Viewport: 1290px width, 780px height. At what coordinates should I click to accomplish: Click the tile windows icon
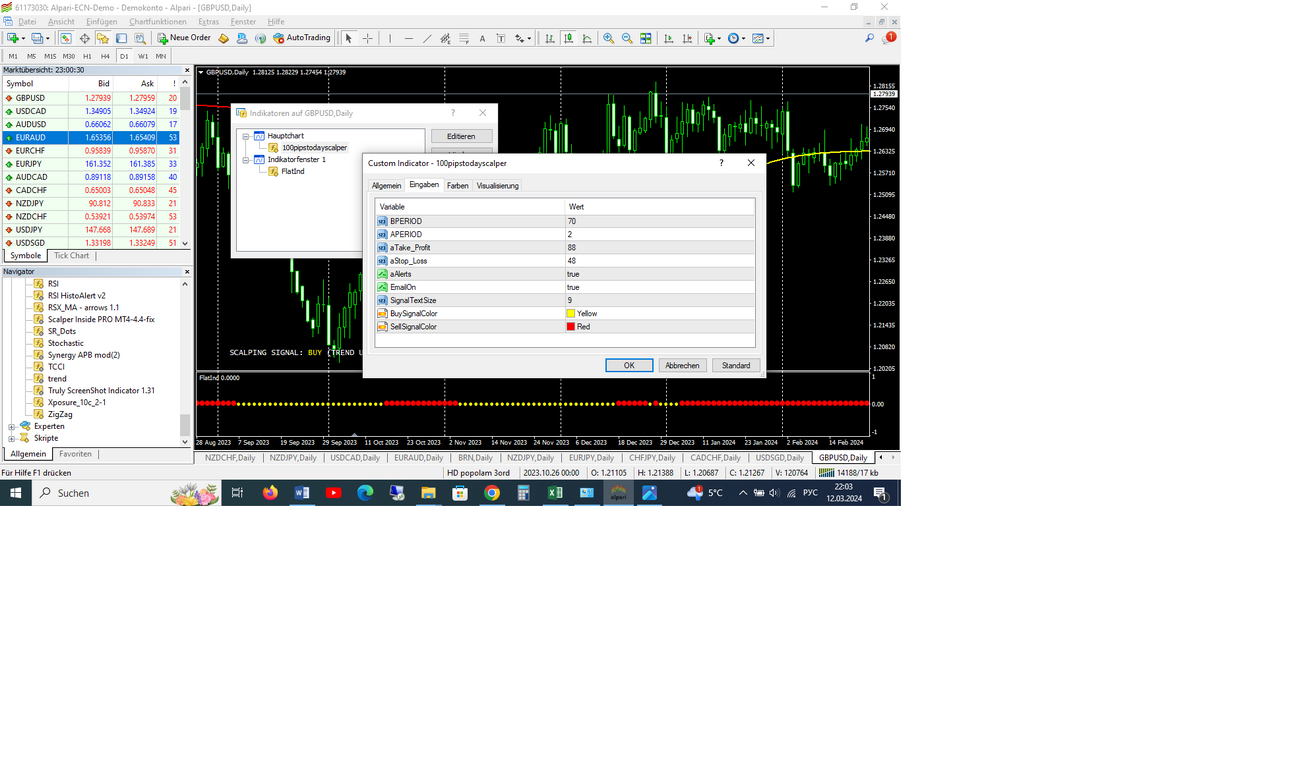pos(646,38)
